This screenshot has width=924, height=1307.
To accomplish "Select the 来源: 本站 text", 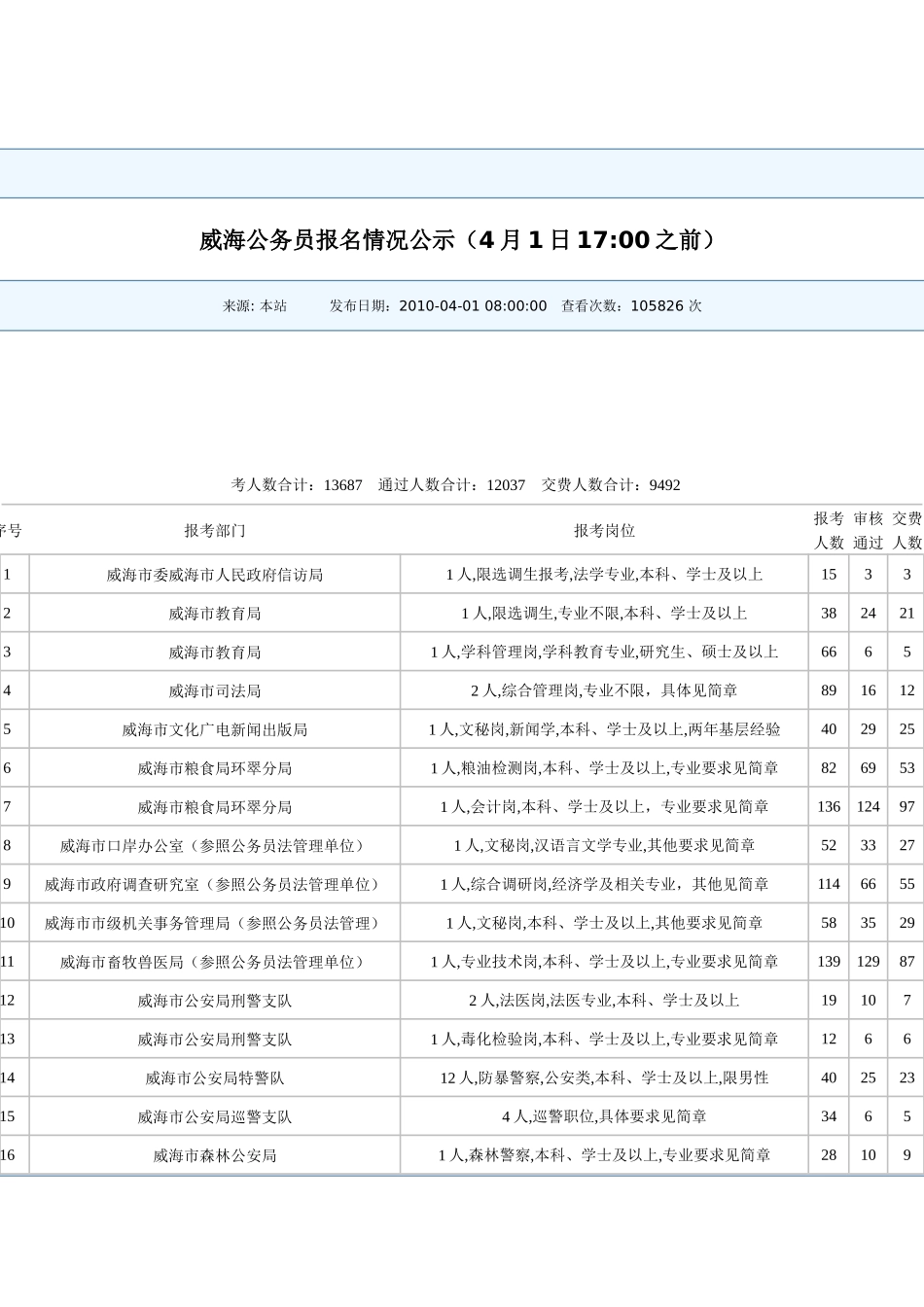I will click(x=255, y=305).
